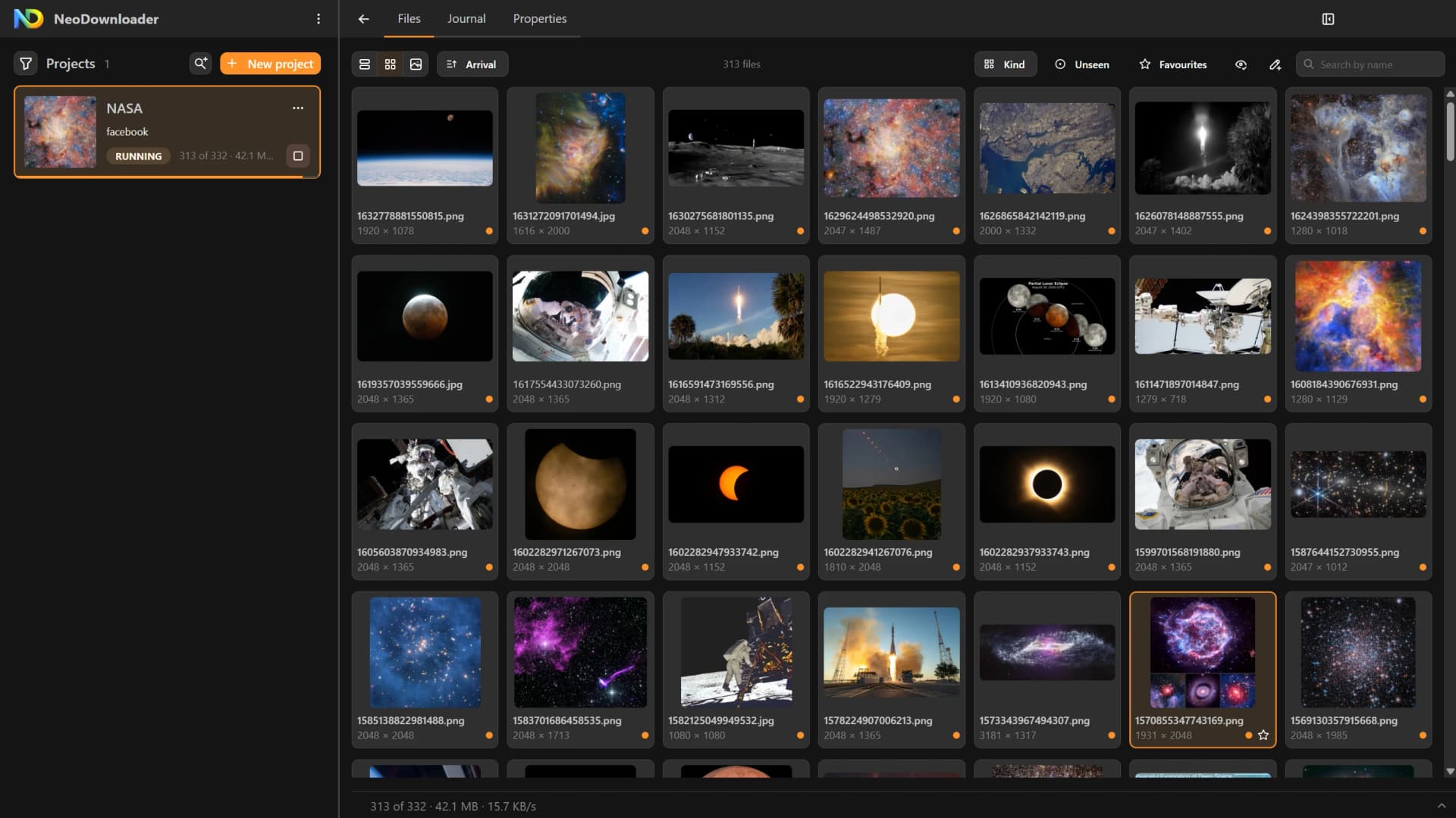Toggle the visibility eye icon
The height and width of the screenshot is (818, 1456).
(x=1241, y=64)
